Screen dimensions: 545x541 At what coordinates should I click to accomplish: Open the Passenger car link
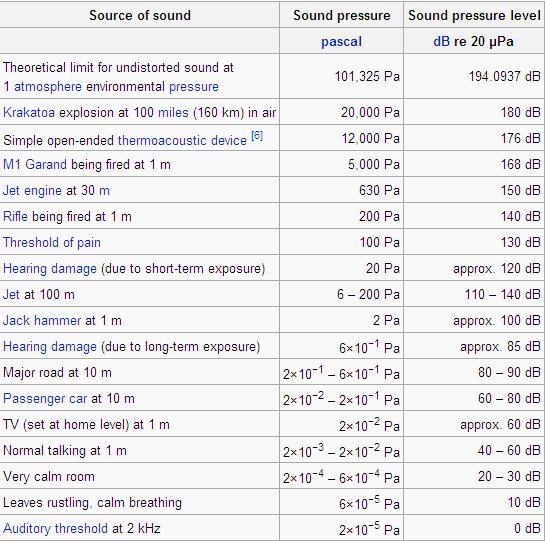[45, 399]
